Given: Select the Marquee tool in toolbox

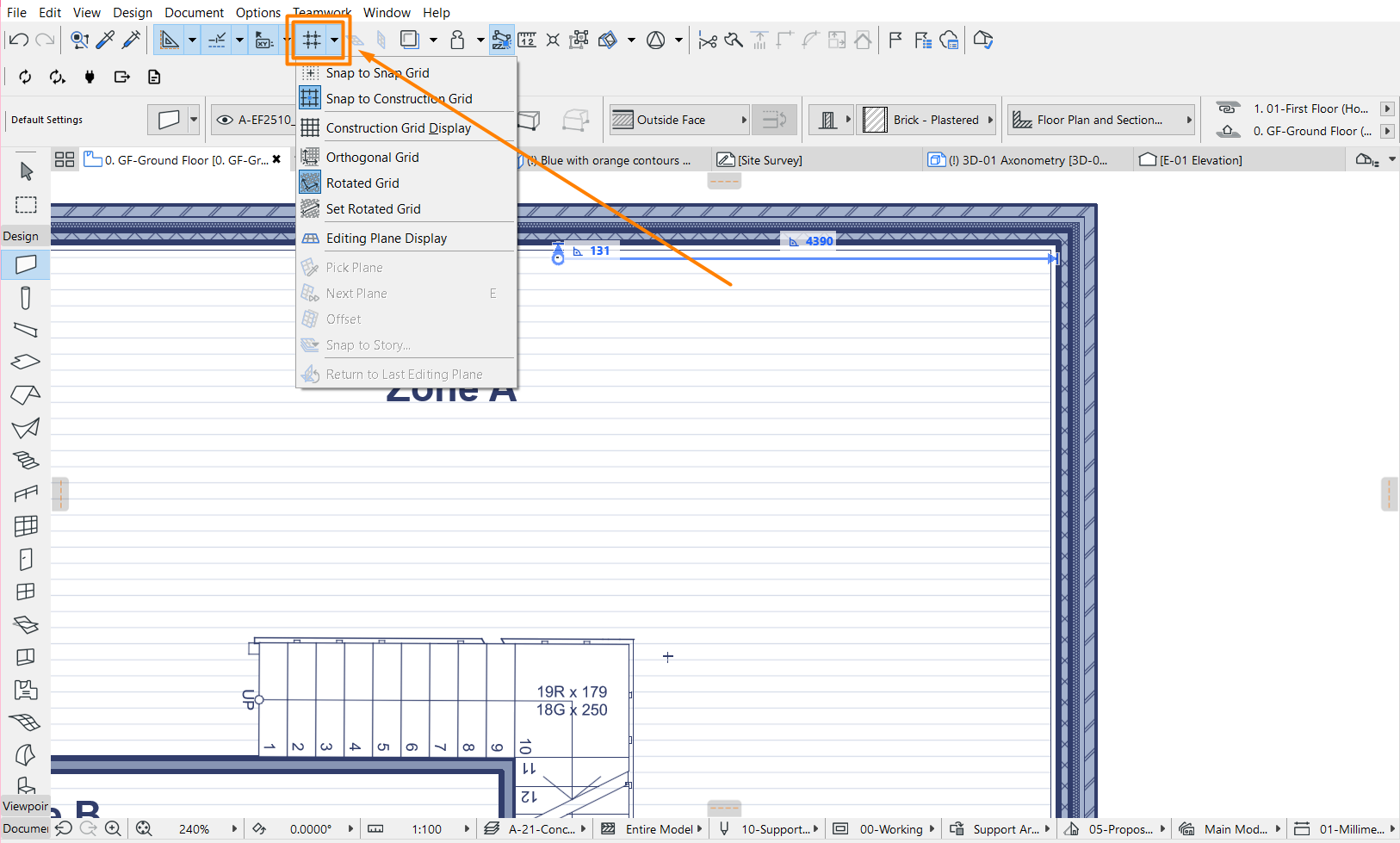Looking at the screenshot, I should [26, 205].
